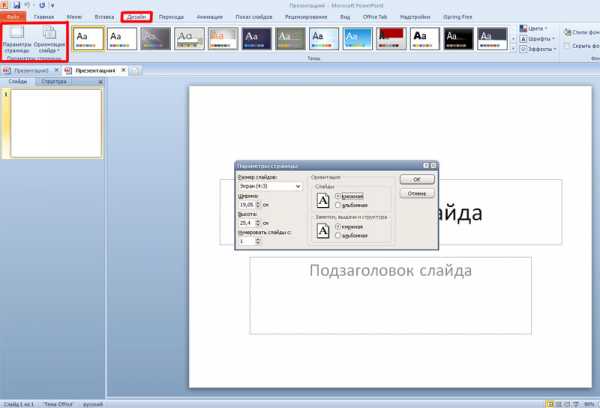Click the Отмена button in dialog

click(x=416, y=193)
